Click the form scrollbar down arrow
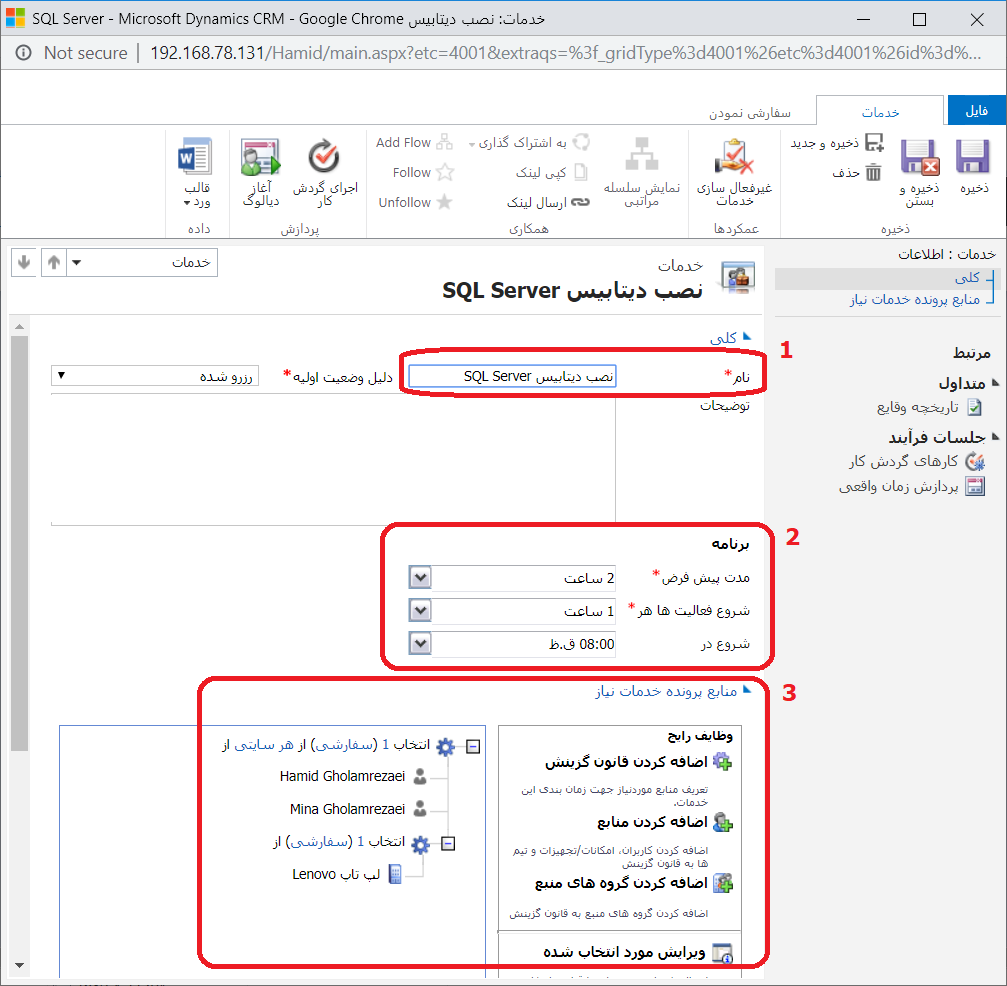The height and width of the screenshot is (986, 1007). (x=19, y=965)
